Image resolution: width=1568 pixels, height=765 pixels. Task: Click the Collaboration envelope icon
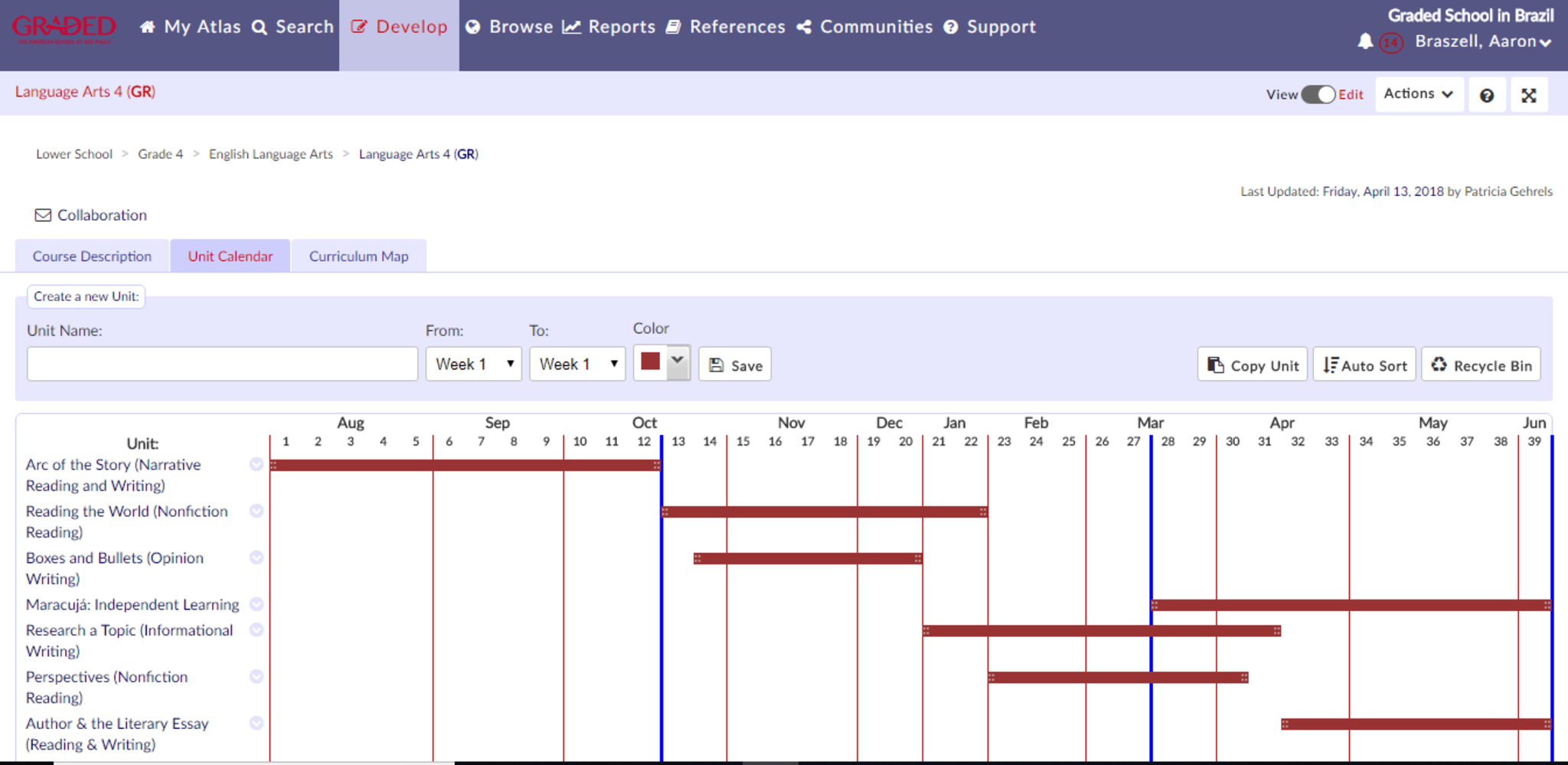click(x=43, y=215)
